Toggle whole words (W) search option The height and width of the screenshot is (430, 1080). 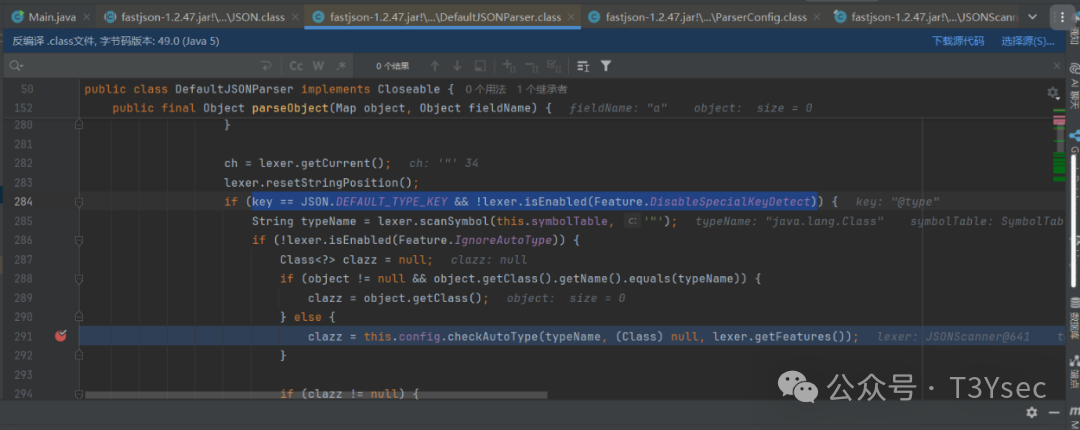coord(318,66)
